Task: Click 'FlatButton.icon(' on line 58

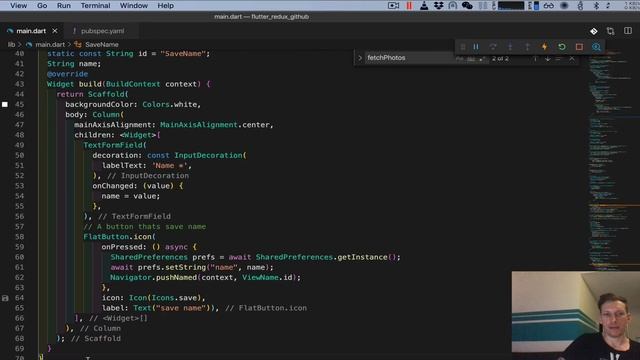Action: point(120,237)
